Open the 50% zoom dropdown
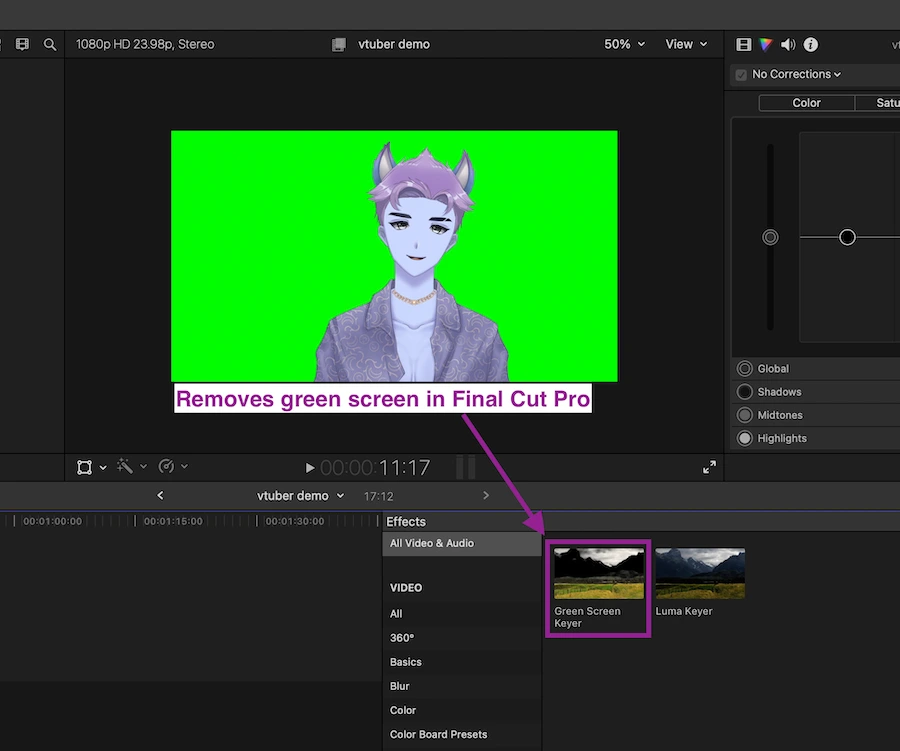Image resolution: width=900 pixels, height=751 pixels. [x=624, y=44]
